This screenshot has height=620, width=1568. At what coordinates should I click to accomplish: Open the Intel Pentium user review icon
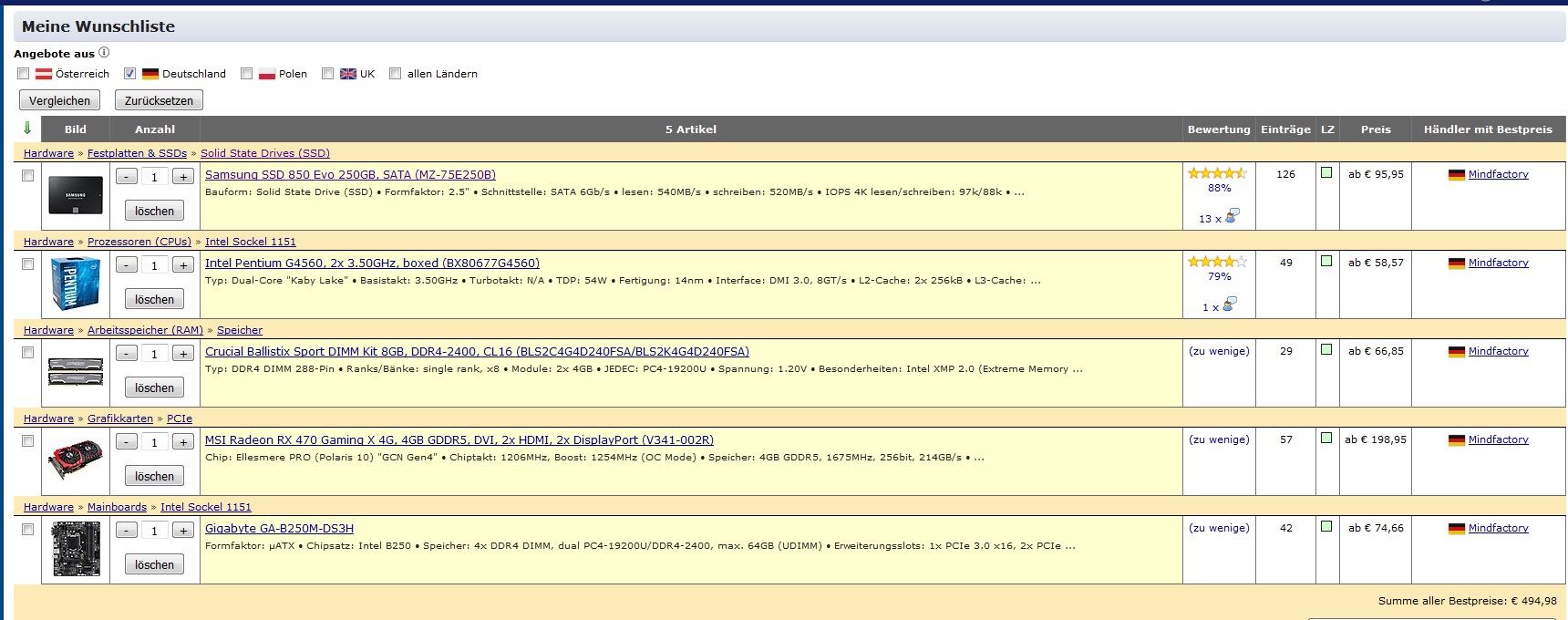click(x=1230, y=305)
